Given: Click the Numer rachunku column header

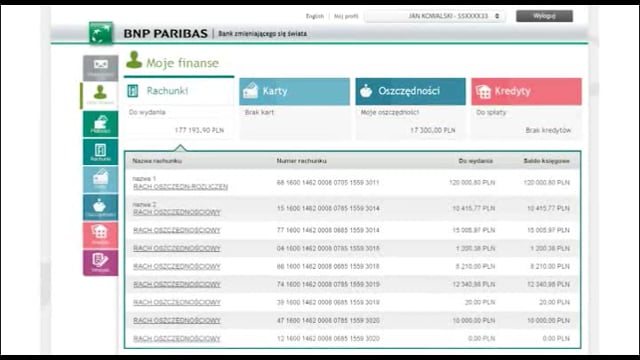Looking at the screenshot, I should click(302, 161).
